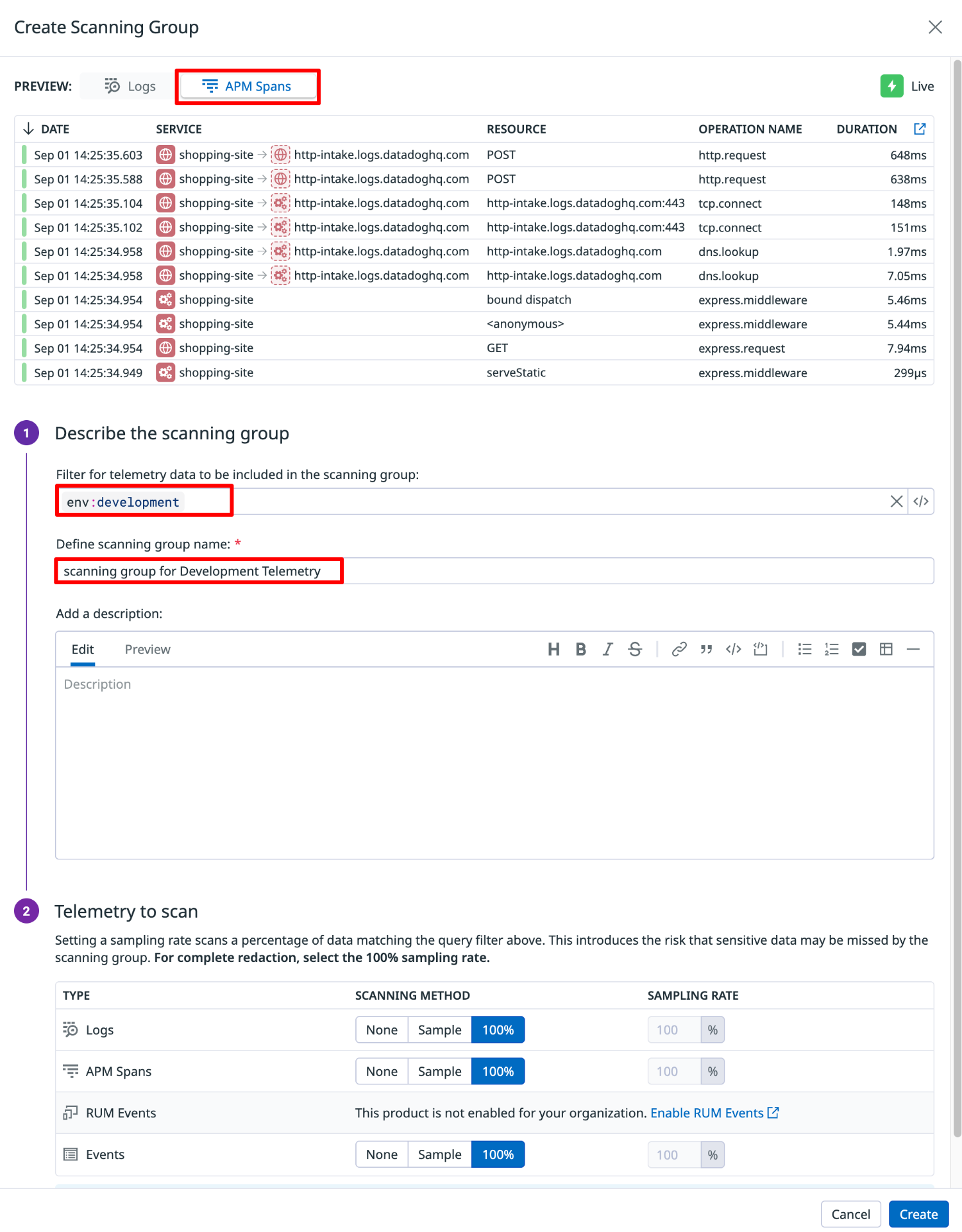962x1232 pixels.
Task: Select the tcp.connect span lasting 151ms
Action: (474, 227)
